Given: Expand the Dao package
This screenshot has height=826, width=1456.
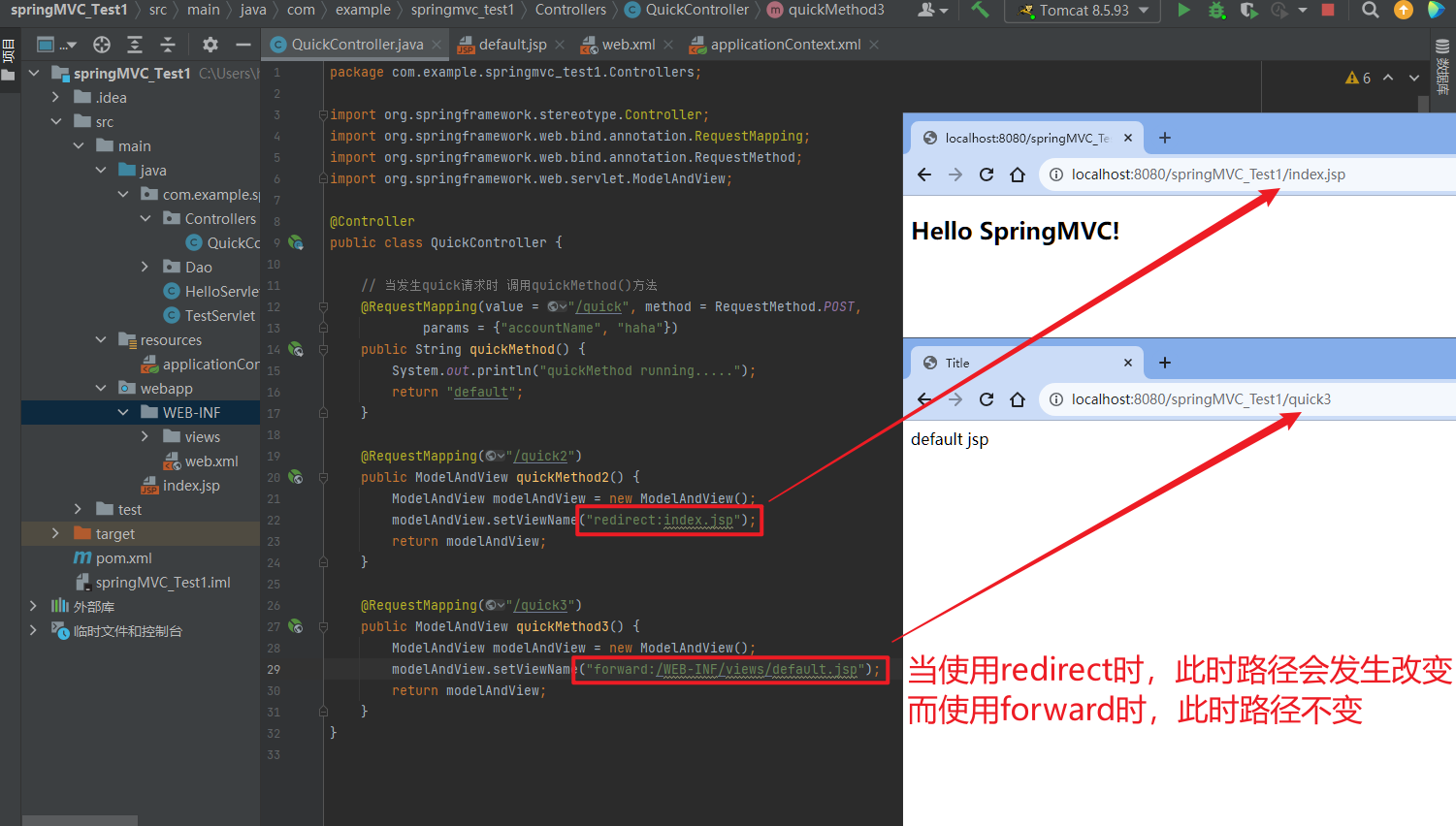Looking at the screenshot, I should click(145, 267).
